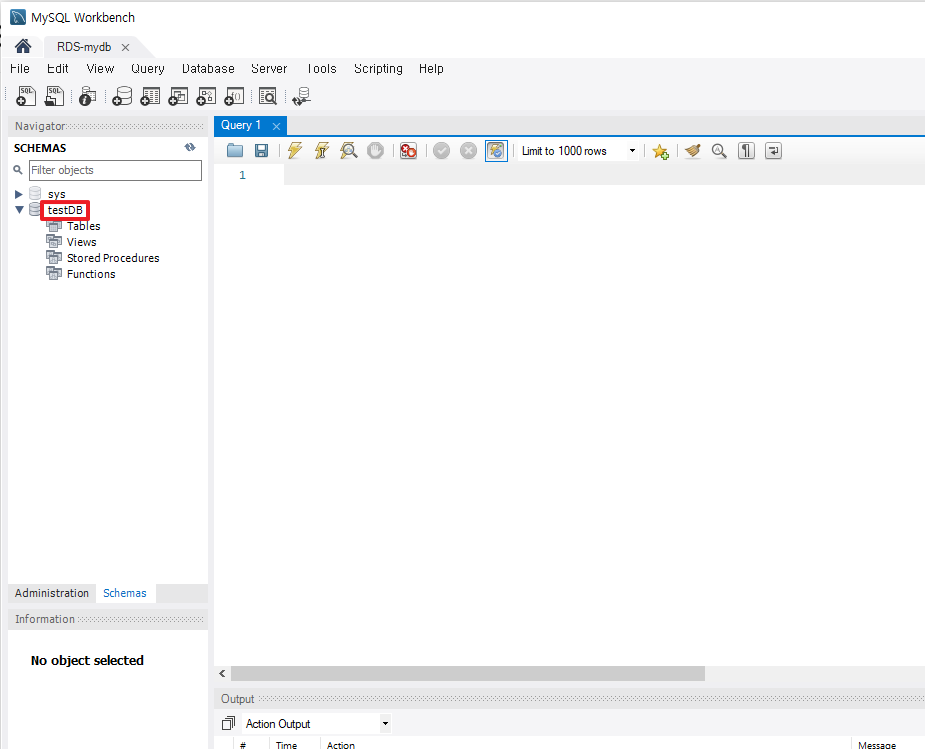Open the Tools menu
925x749 pixels.
322,68
